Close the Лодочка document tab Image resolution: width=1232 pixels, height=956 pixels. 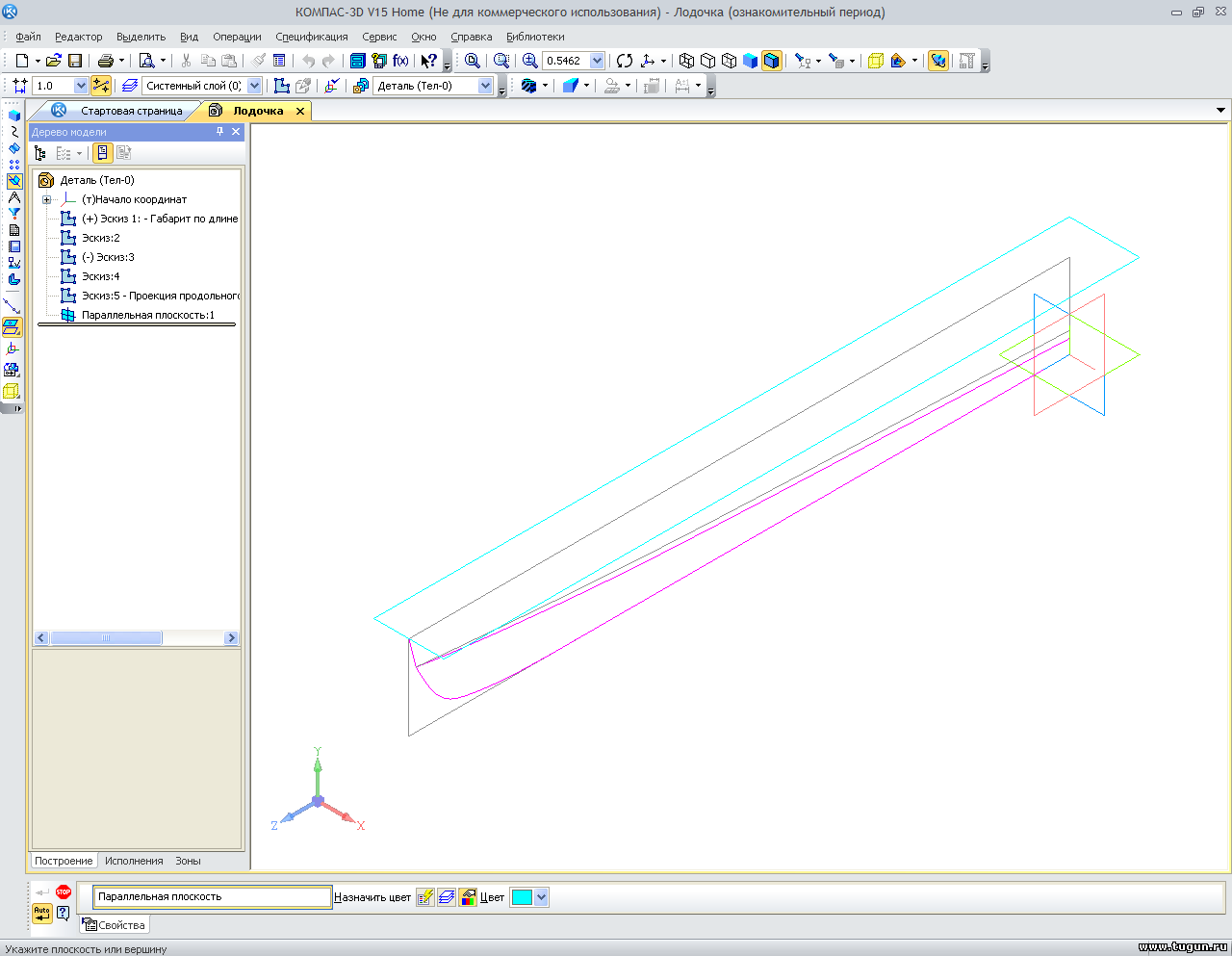coord(300,112)
